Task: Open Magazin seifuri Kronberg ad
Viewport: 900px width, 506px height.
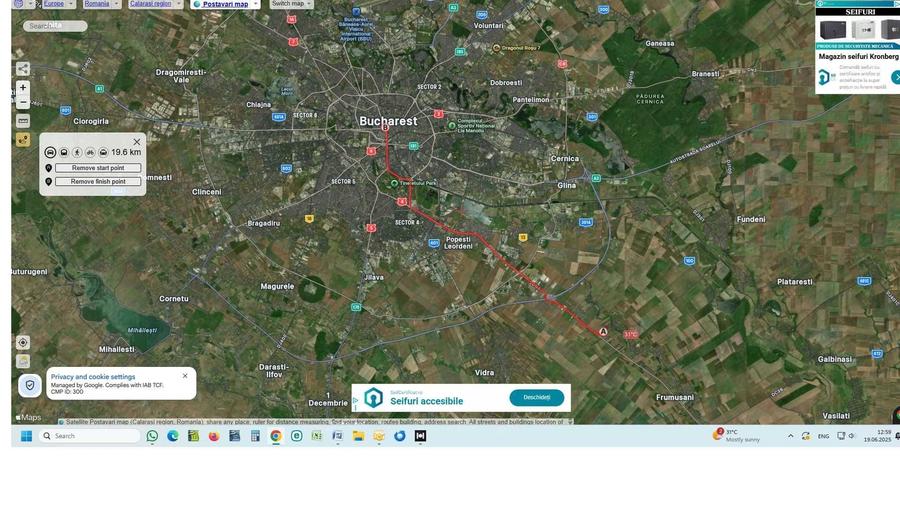Action: [859, 57]
